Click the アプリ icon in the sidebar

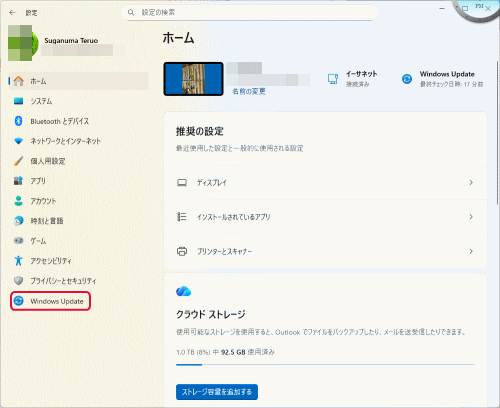pos(19,181)
